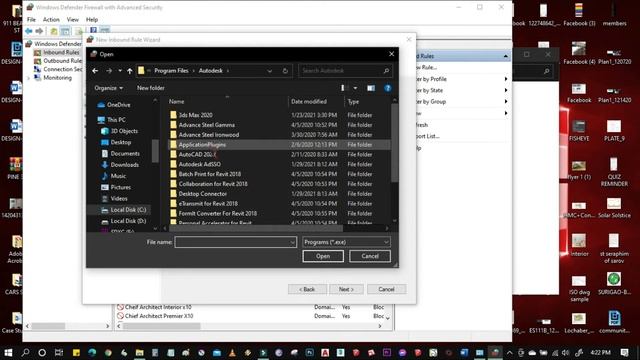Select Local Disk (D:)

pos(123,221)
